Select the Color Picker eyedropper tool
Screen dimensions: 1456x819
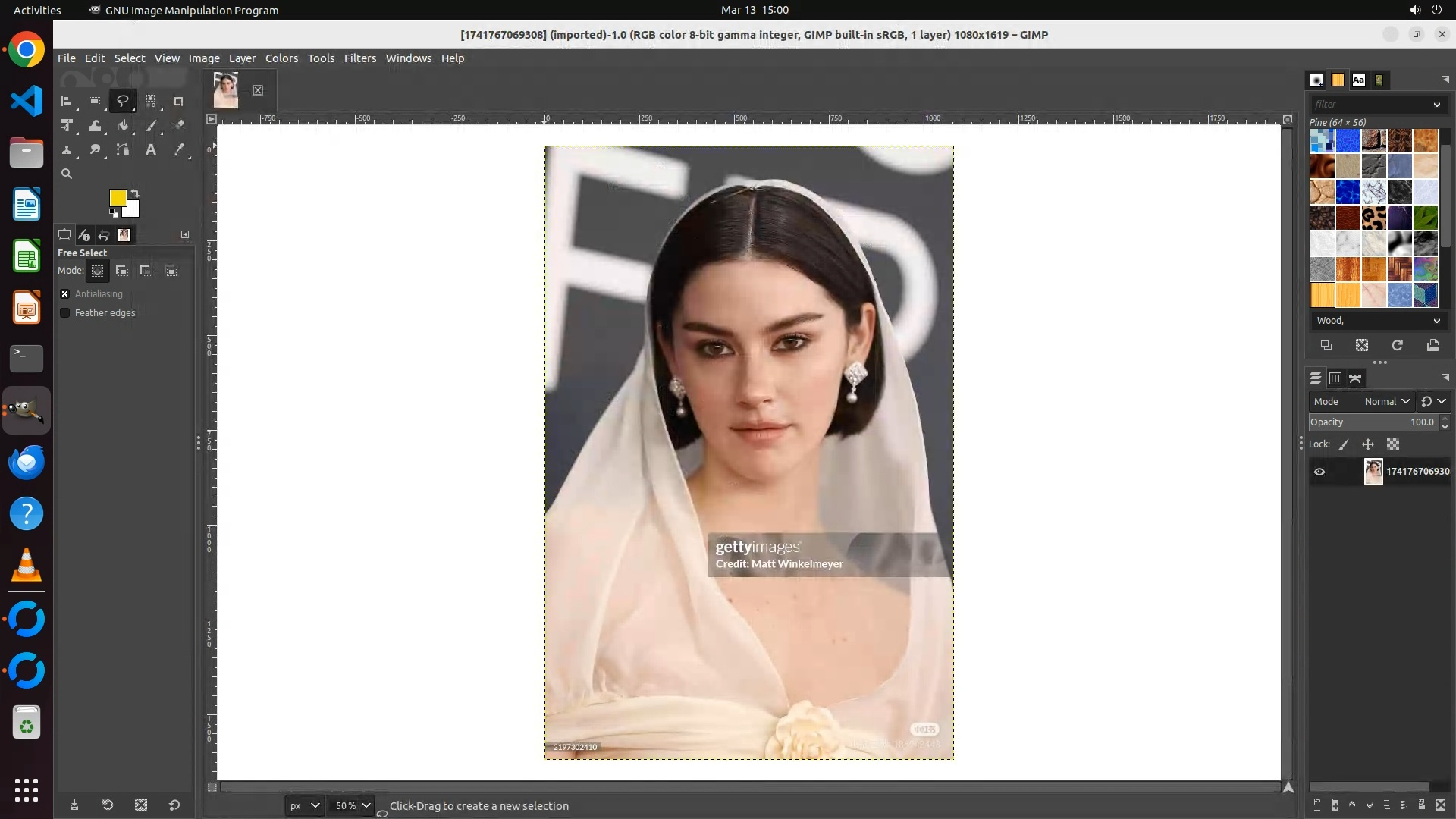click(179, 150)
